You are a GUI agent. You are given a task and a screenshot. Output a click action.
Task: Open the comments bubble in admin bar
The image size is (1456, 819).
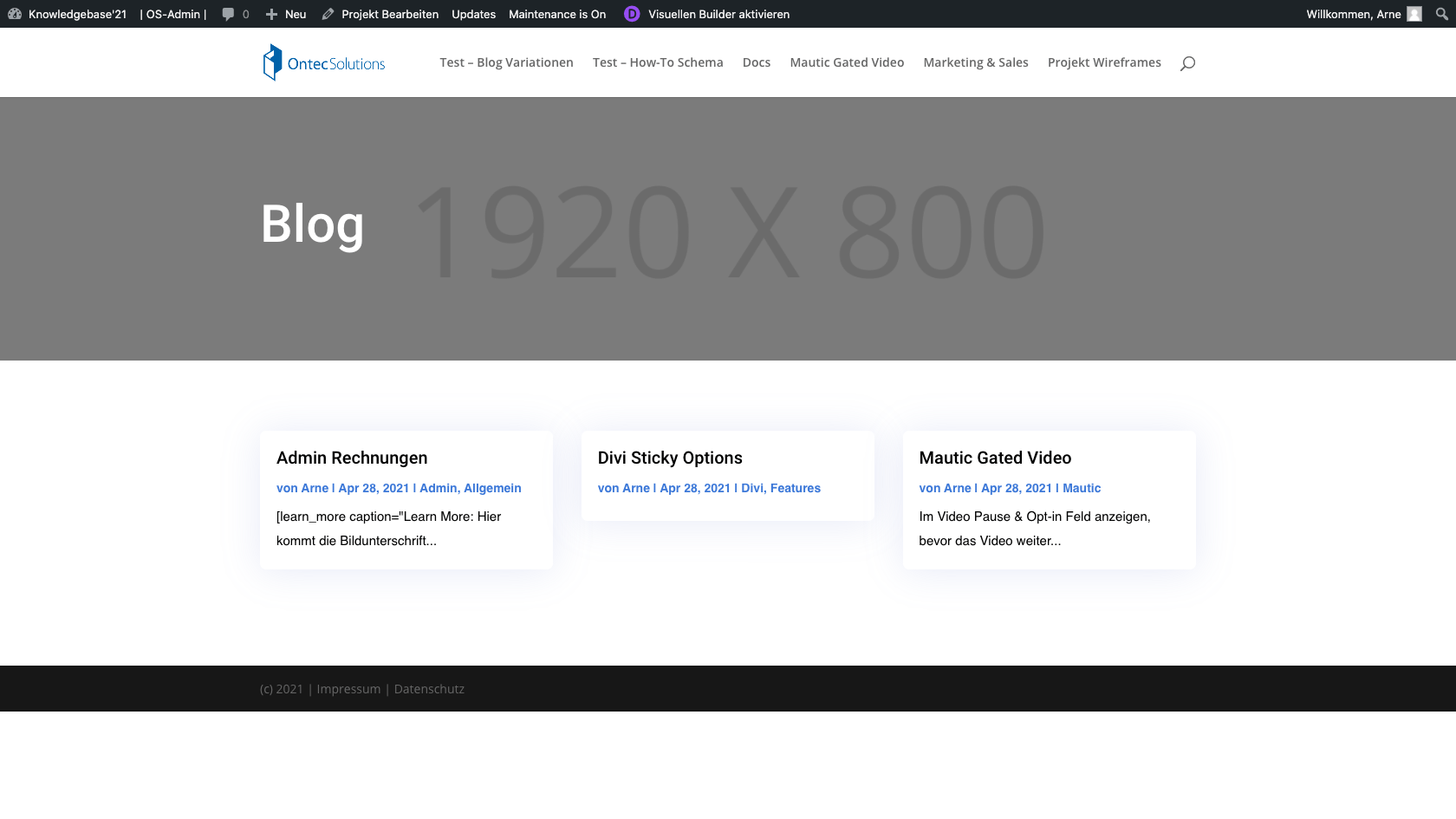click(235, 14)
